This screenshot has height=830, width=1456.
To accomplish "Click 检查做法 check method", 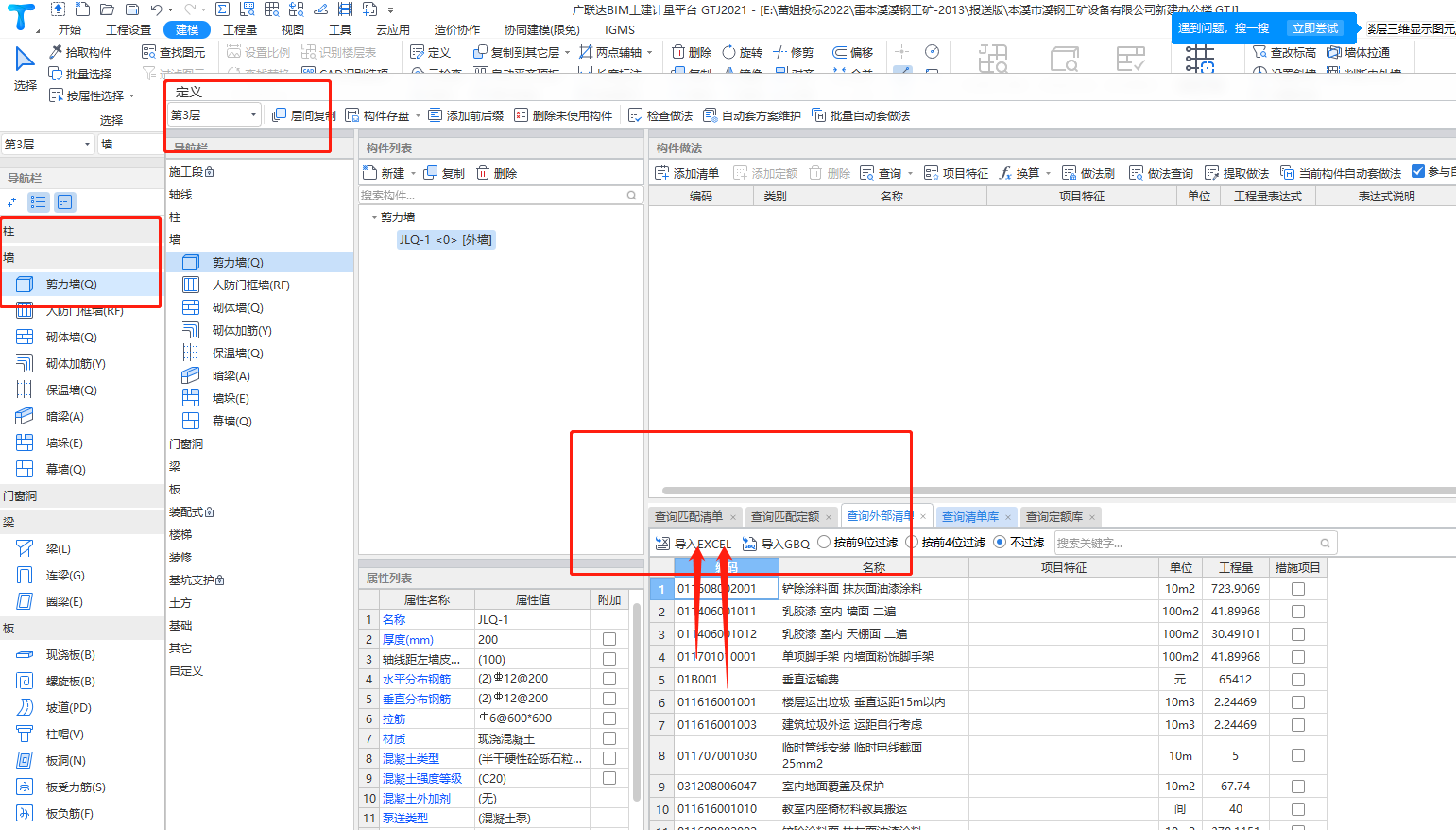I will (x=660, y=115).
